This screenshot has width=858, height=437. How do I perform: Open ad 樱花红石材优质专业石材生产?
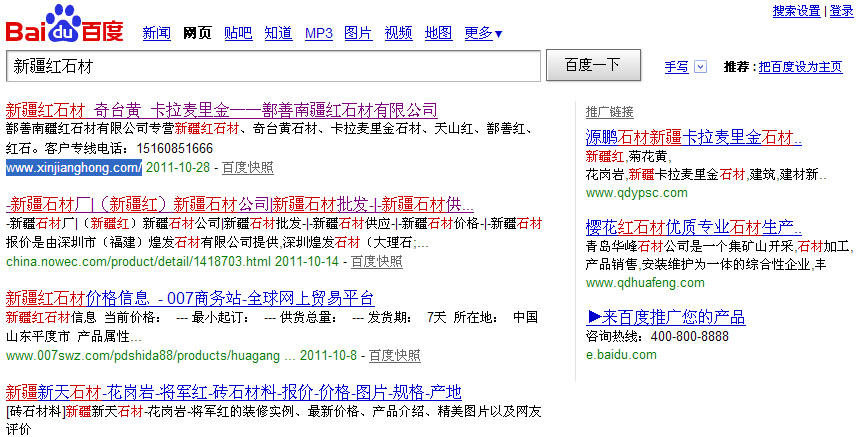(694, 227)
